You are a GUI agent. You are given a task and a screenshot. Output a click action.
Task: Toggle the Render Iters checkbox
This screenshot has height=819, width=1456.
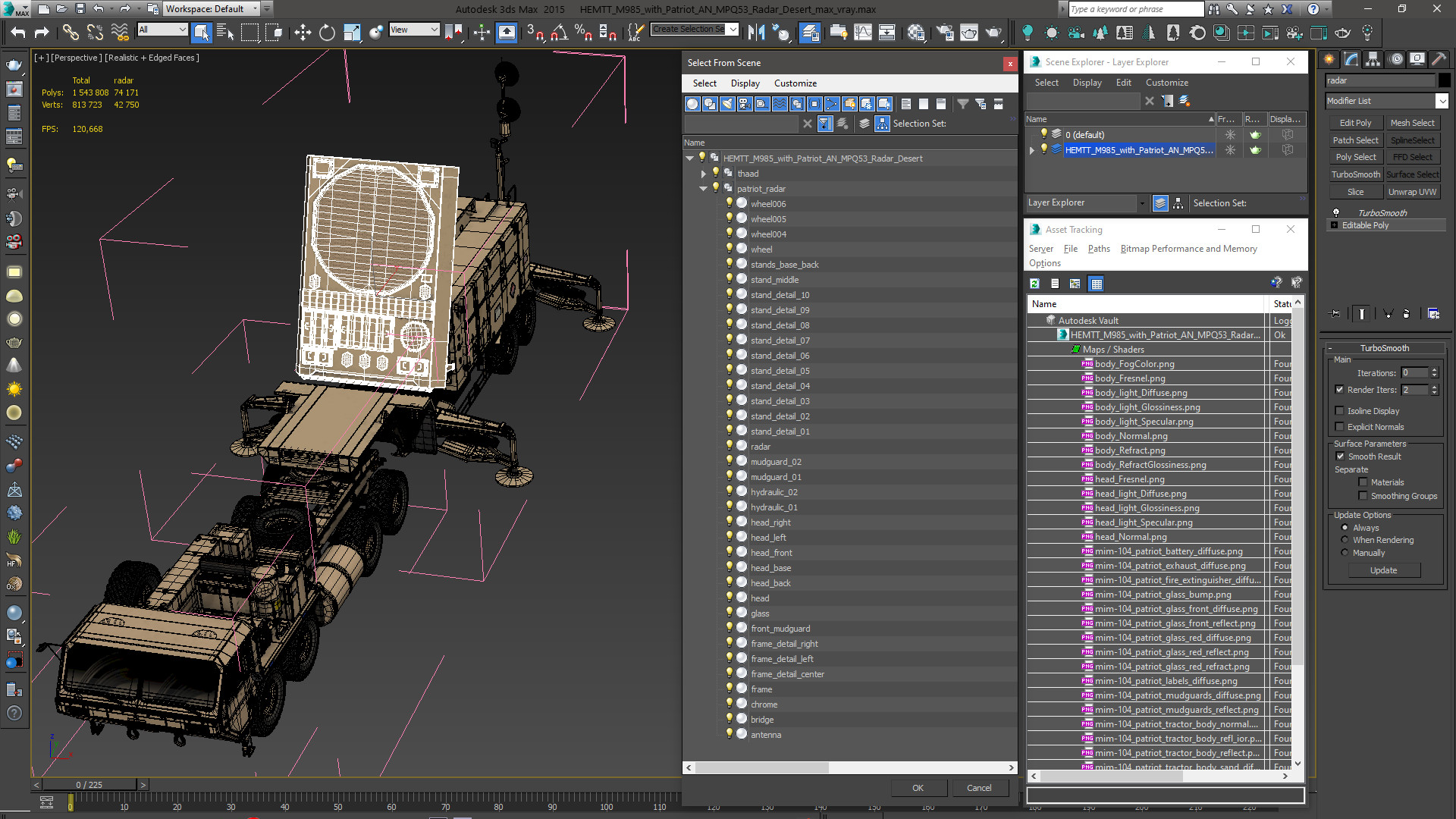[1340, 390]
